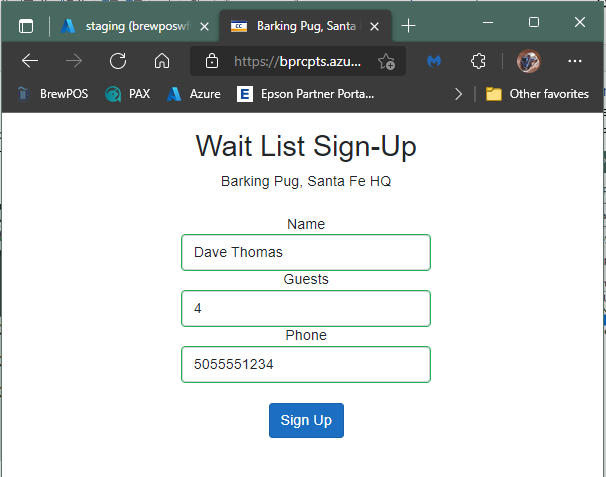Open the BrewPOS favorite
This screenshot has height=477, width=606.
tap(53, 94)
